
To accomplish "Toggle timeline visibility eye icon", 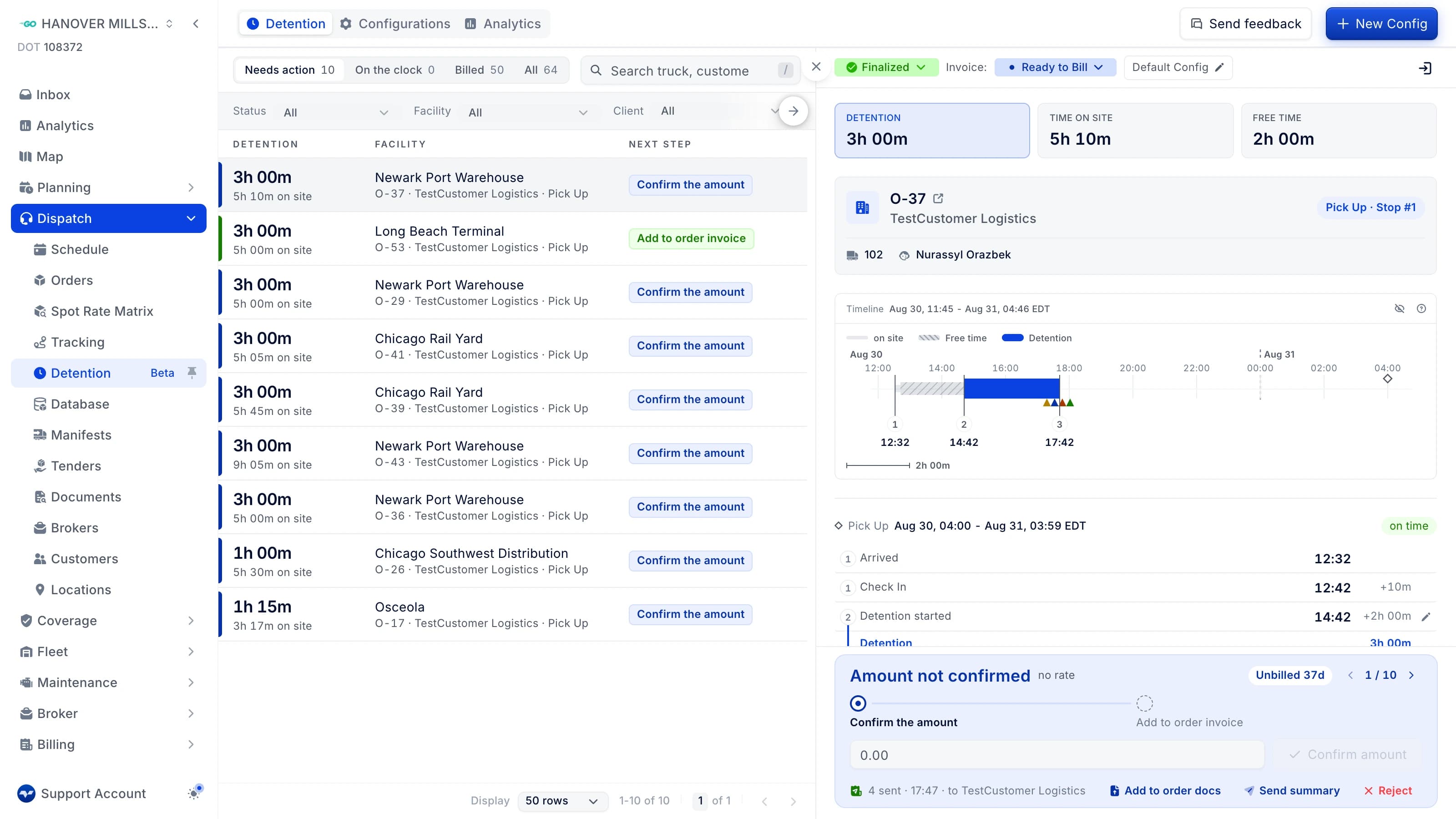I will point(1400,308).
